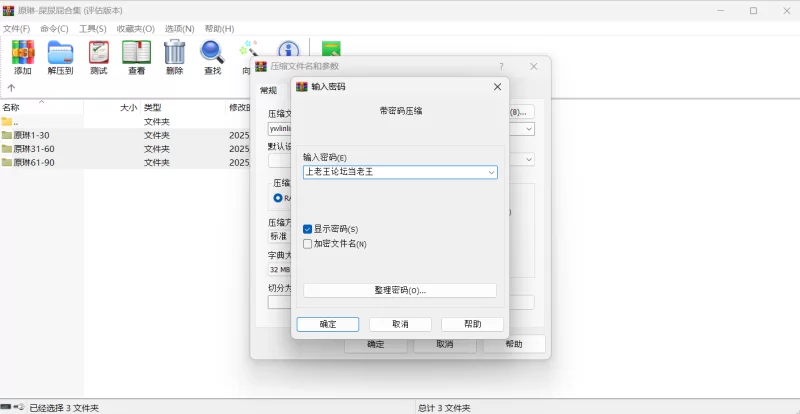Expand the password field dropdown arrow
Viewport: 800px width, 414px height.
coord(491,173)
